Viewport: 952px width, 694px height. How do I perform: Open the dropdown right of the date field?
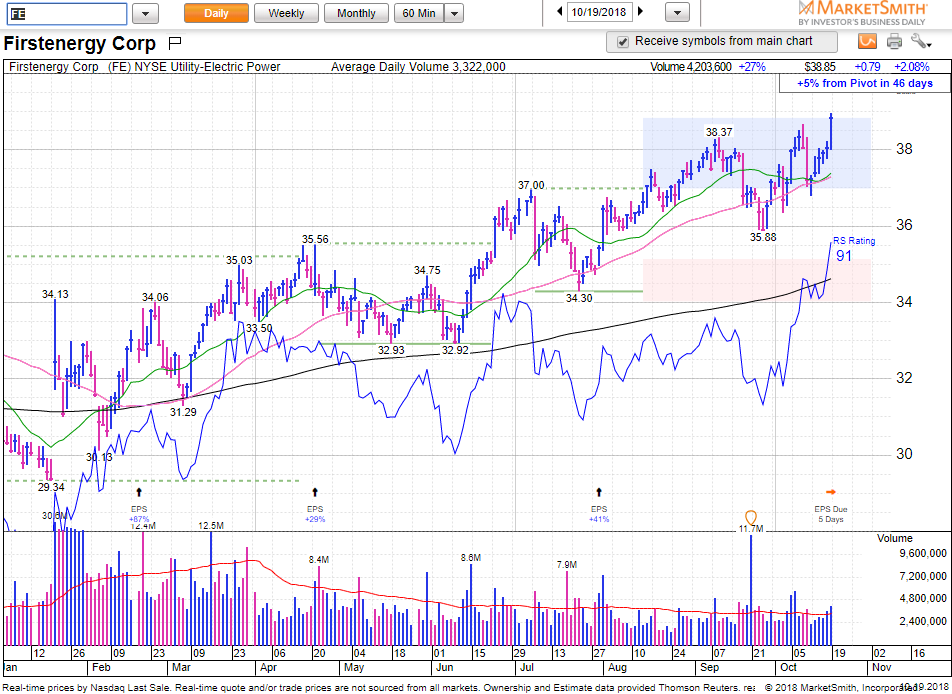pos(678,12)
